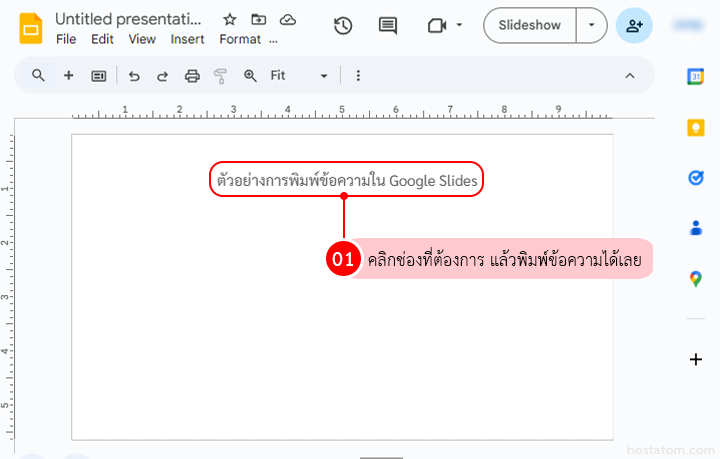Open version history clock icon
This screenshot has width=720, height=459.
pyautogui.click(x=343, y=26)
